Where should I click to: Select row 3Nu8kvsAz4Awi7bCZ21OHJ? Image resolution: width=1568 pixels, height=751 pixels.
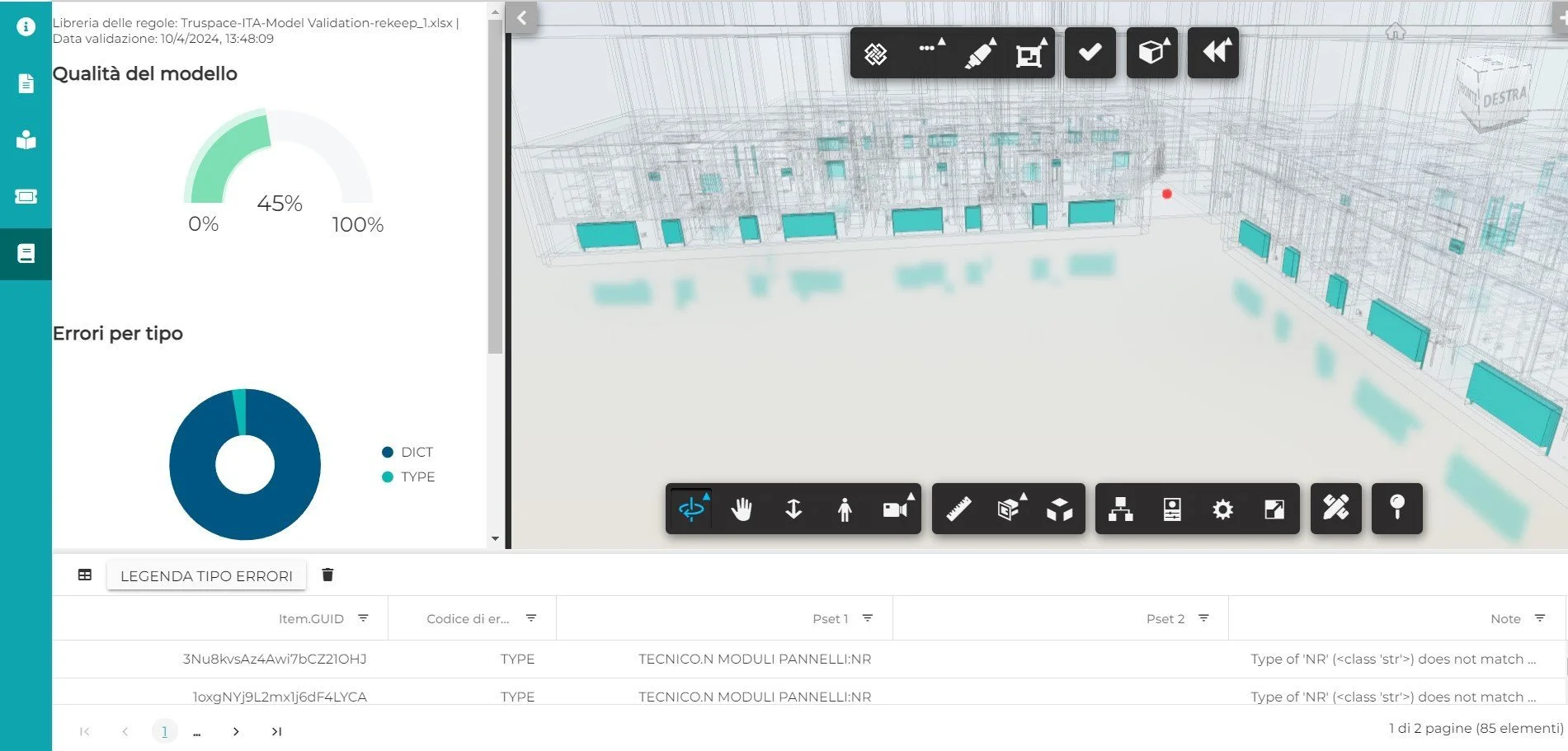[x=808, y=659]
